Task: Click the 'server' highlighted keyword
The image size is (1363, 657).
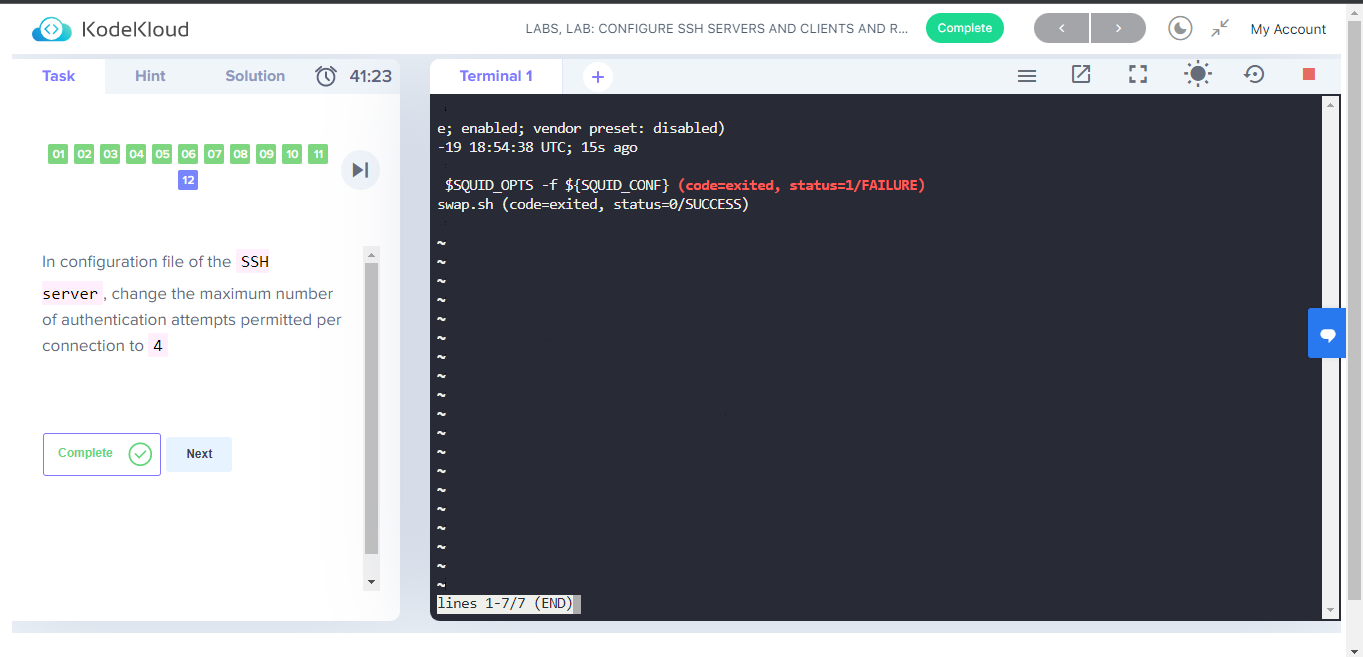Action: [x=70, y=294]
